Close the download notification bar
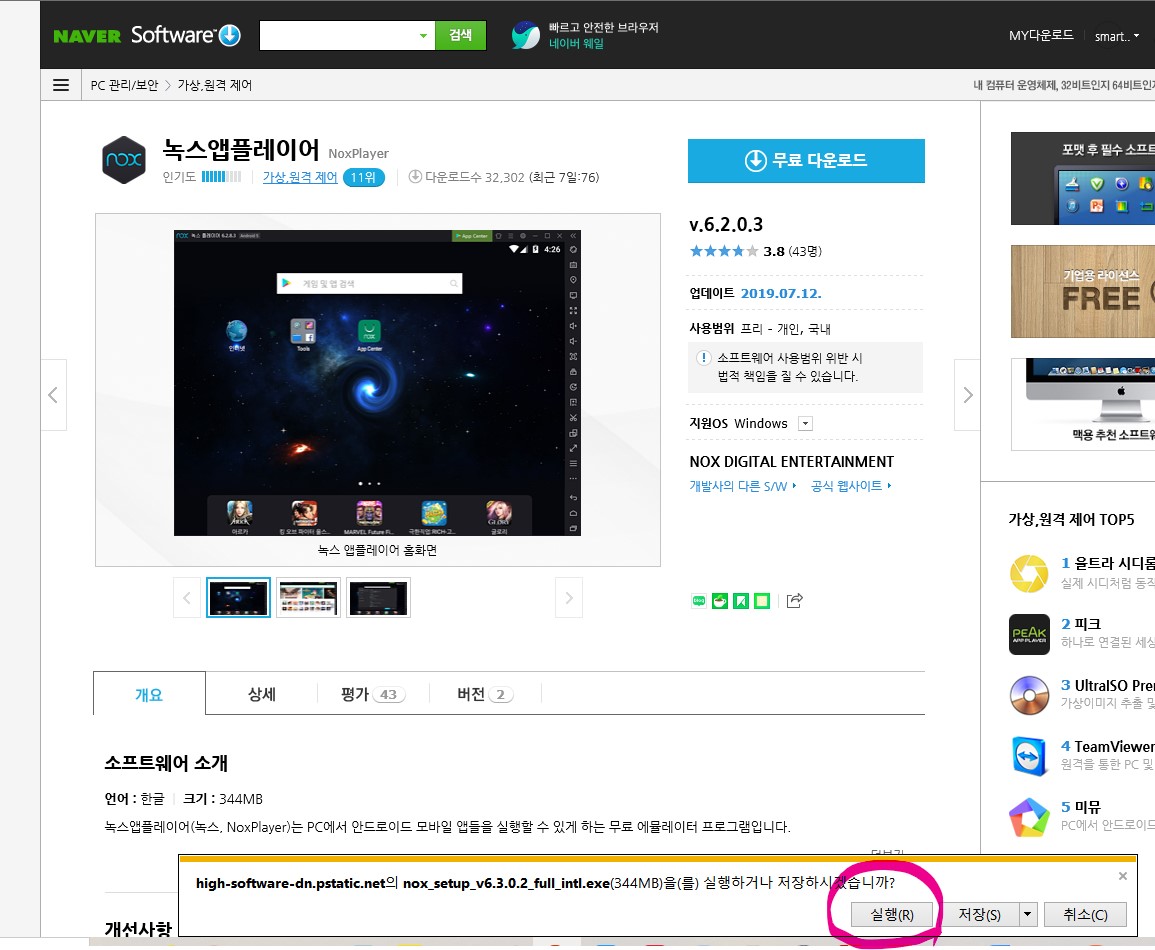Screen dimensions: 1155x950 tap(1123, 876)
